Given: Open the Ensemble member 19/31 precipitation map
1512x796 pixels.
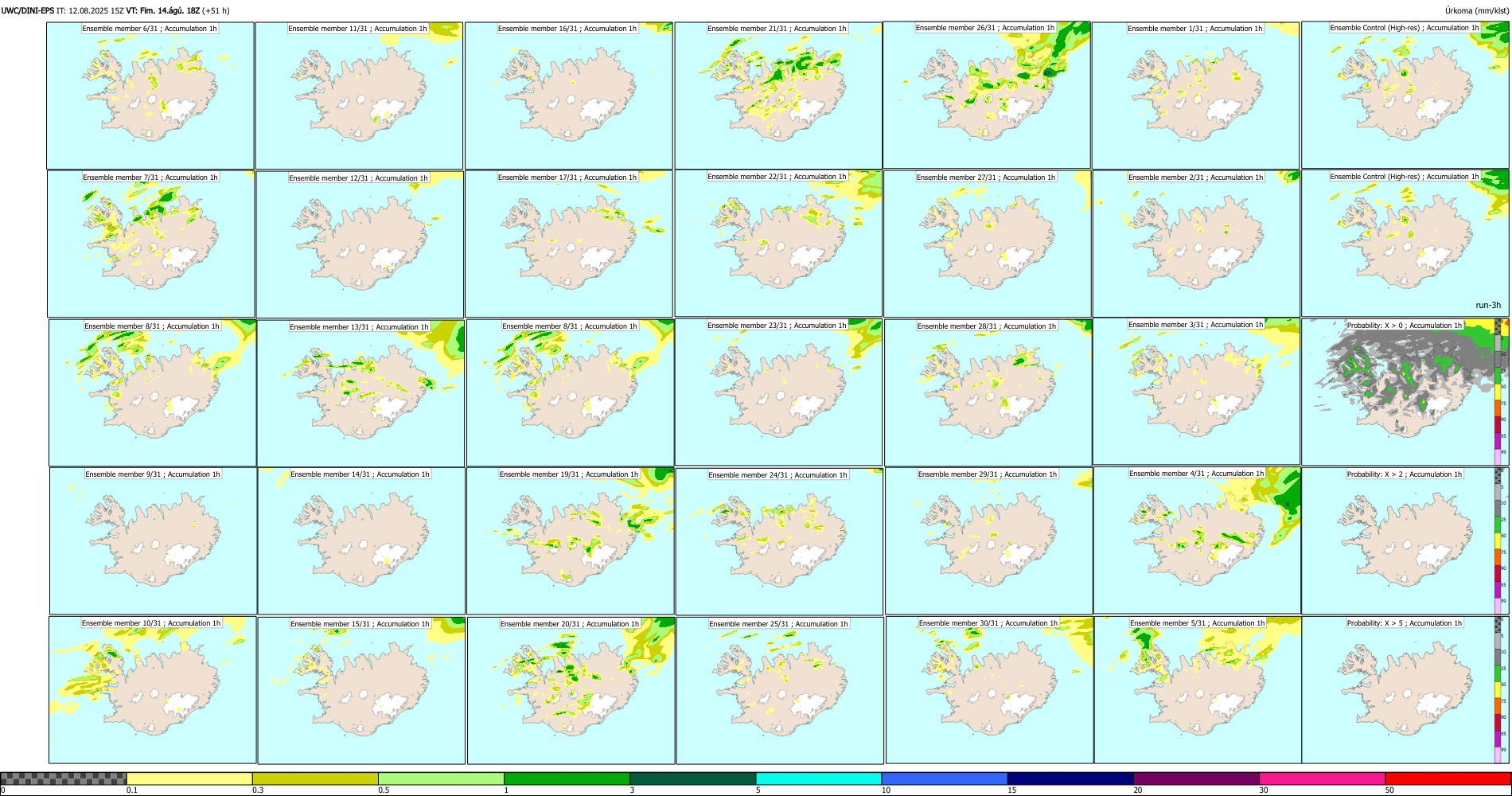Looking at the screenshot, I should [571, 540].
